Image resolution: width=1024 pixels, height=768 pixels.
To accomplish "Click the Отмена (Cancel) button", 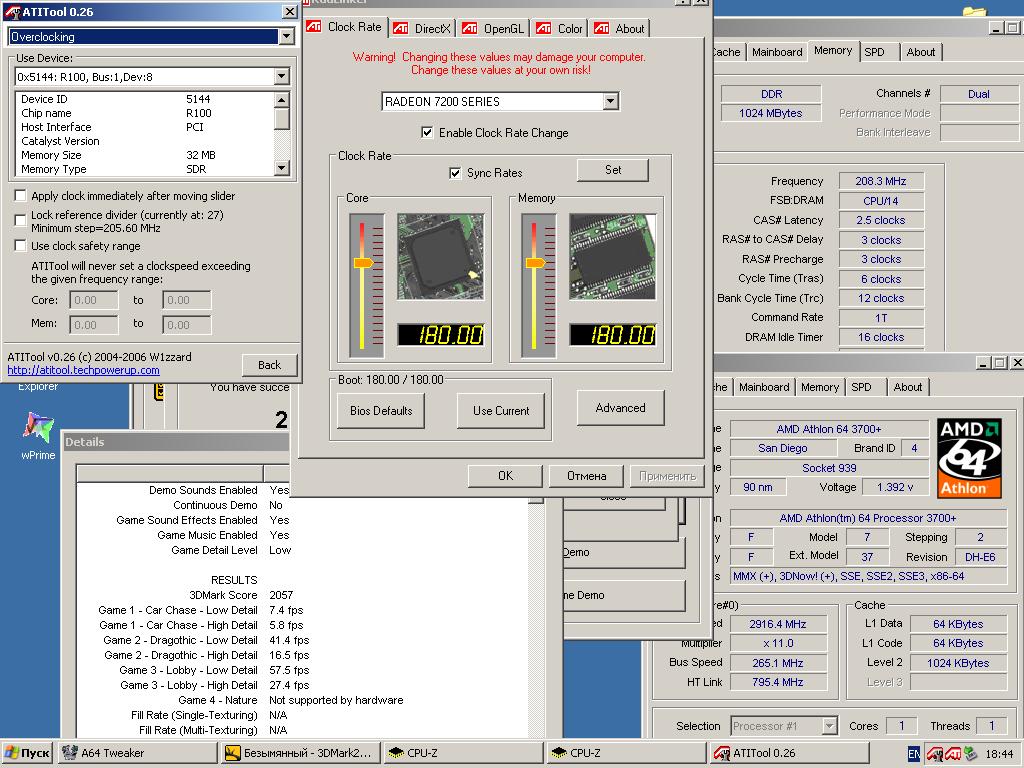I will [586, 476].
